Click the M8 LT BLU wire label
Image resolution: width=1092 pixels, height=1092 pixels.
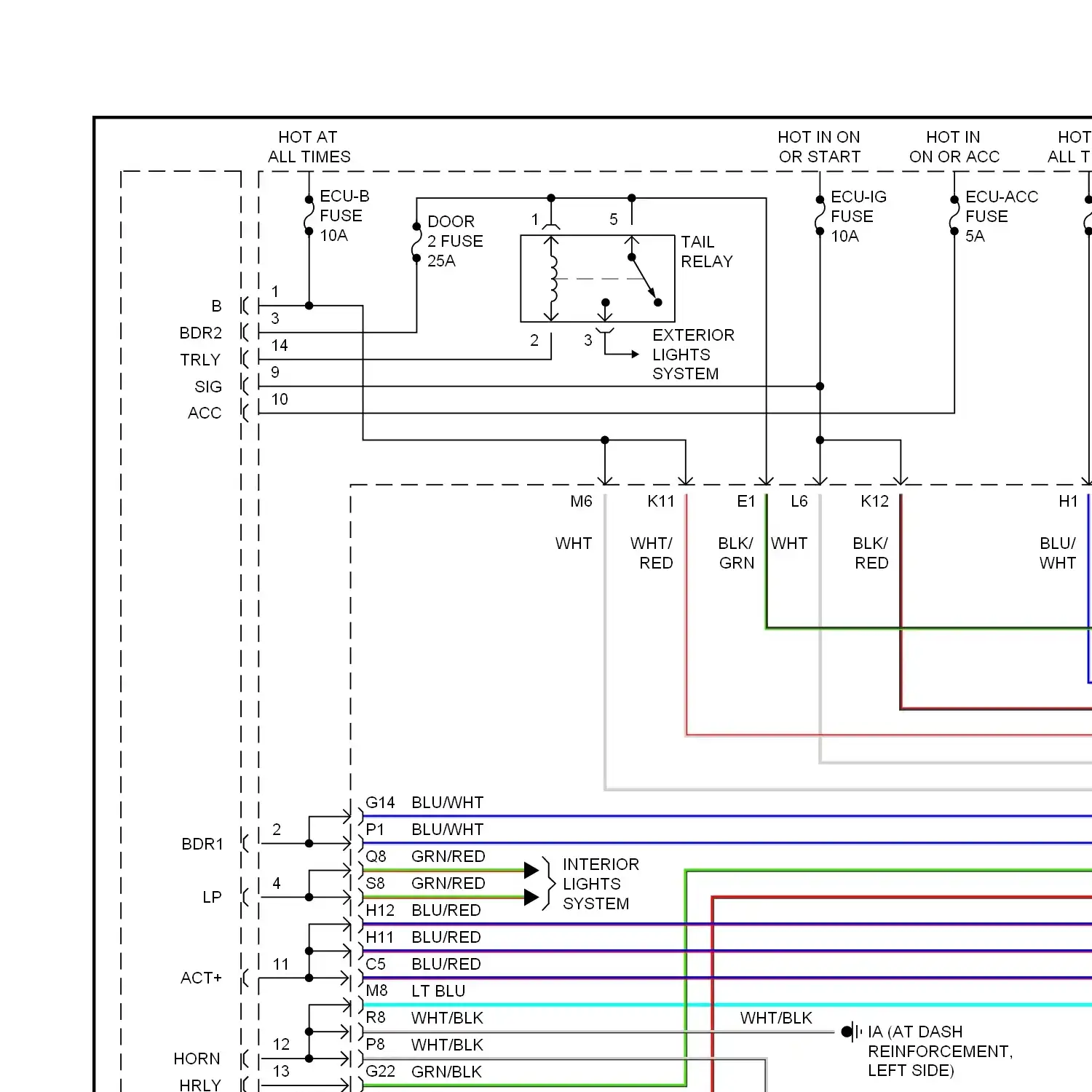pos(415,991)
